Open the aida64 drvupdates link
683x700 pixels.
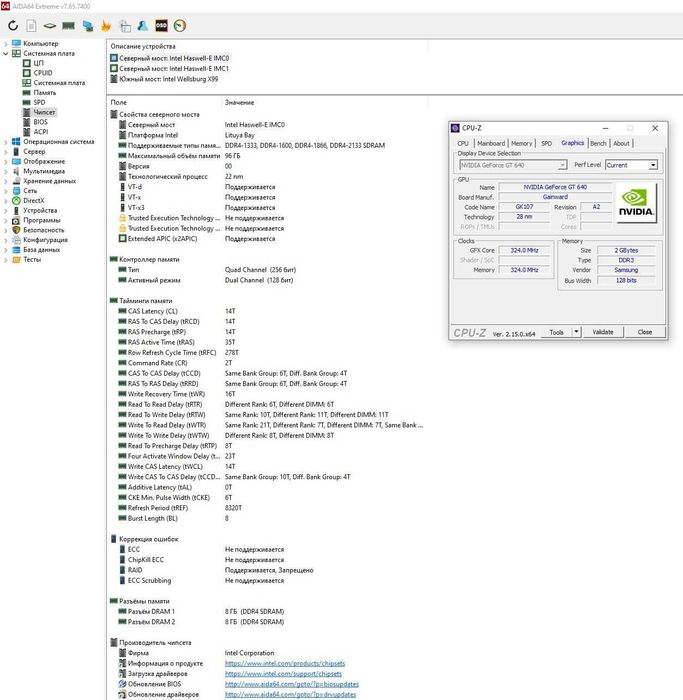click(290, 695)
